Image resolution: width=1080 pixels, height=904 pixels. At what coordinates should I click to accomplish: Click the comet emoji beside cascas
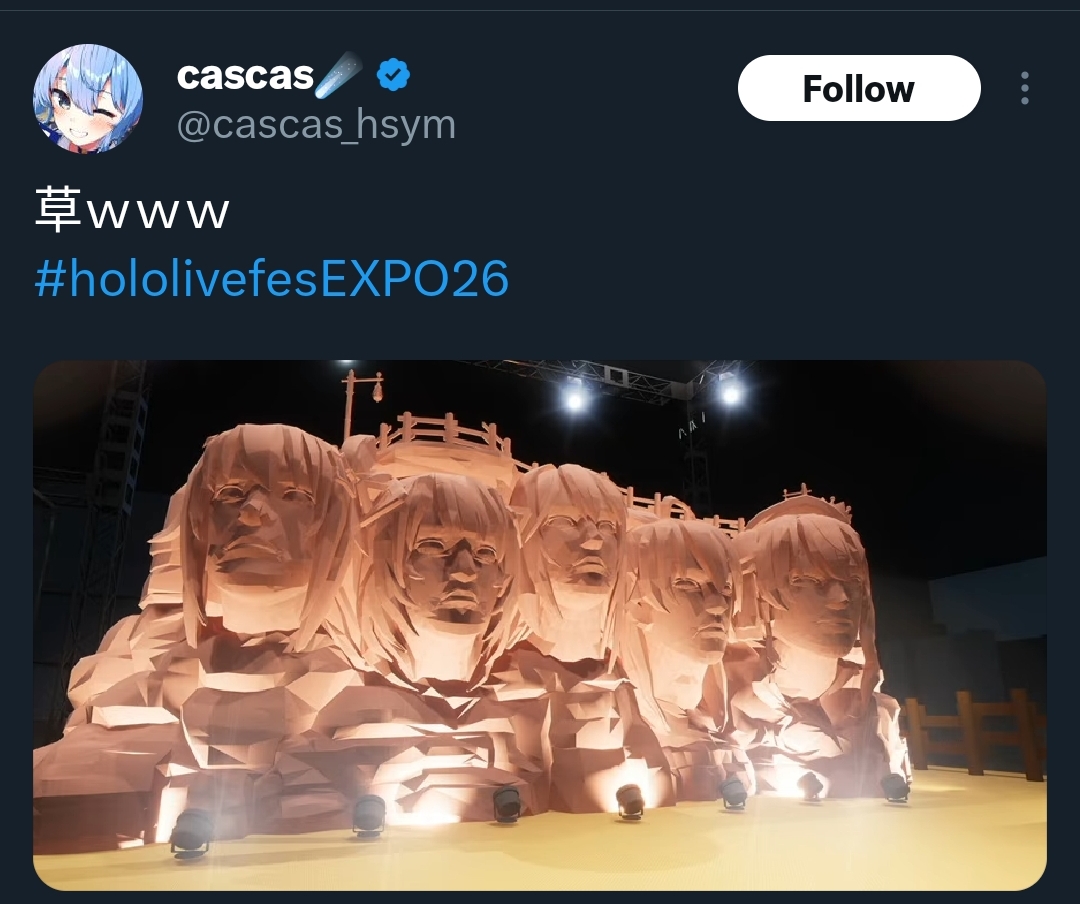pyautogui.click(x=339, y=74)
